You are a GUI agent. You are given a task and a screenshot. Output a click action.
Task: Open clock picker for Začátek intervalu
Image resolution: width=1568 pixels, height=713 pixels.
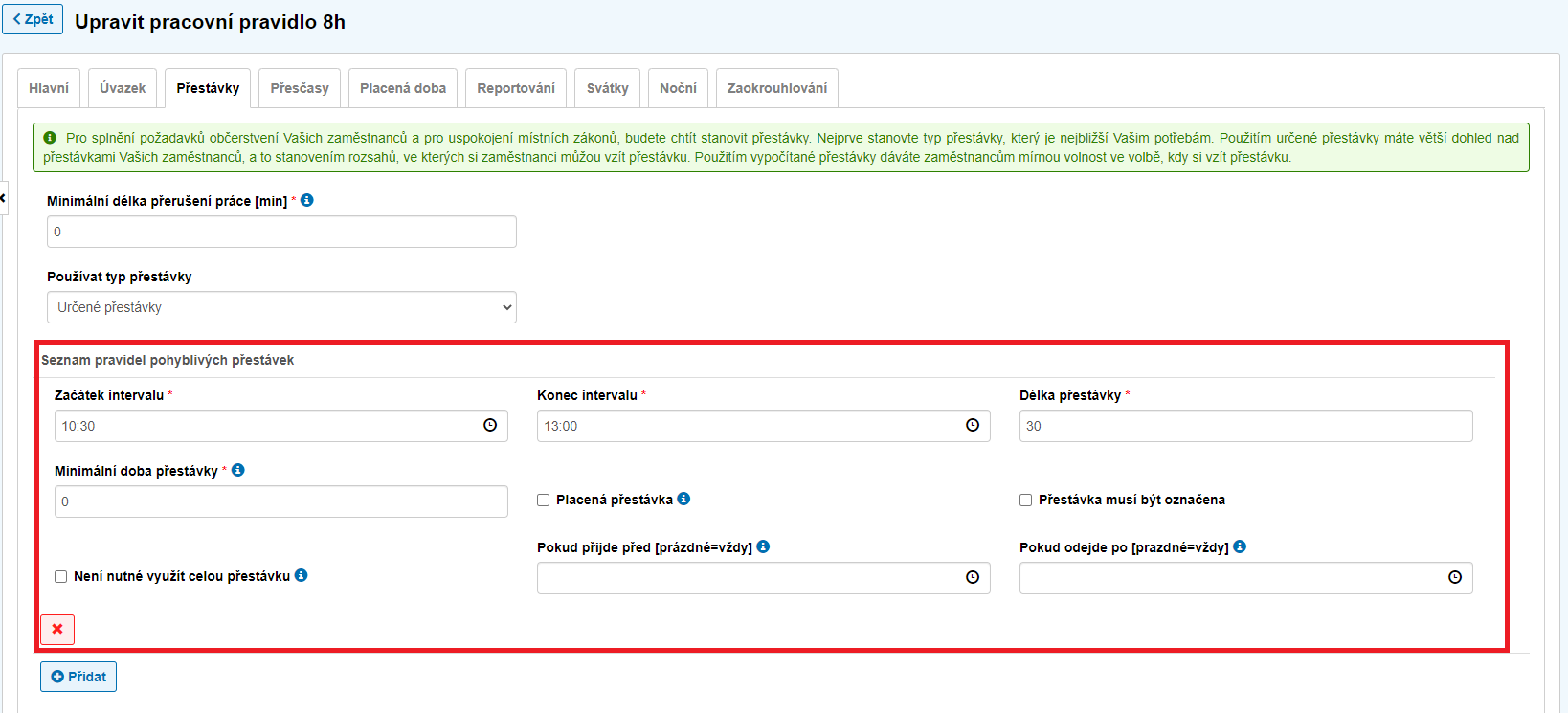click(490, 426)
